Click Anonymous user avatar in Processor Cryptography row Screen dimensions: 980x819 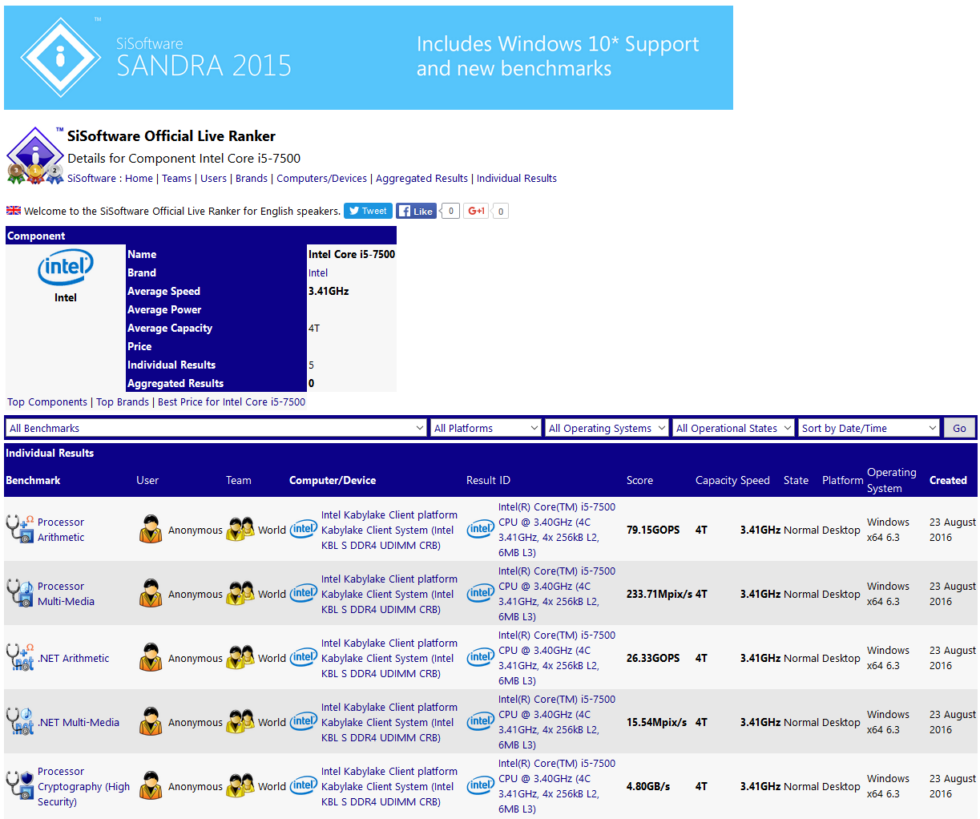point(151,786)
